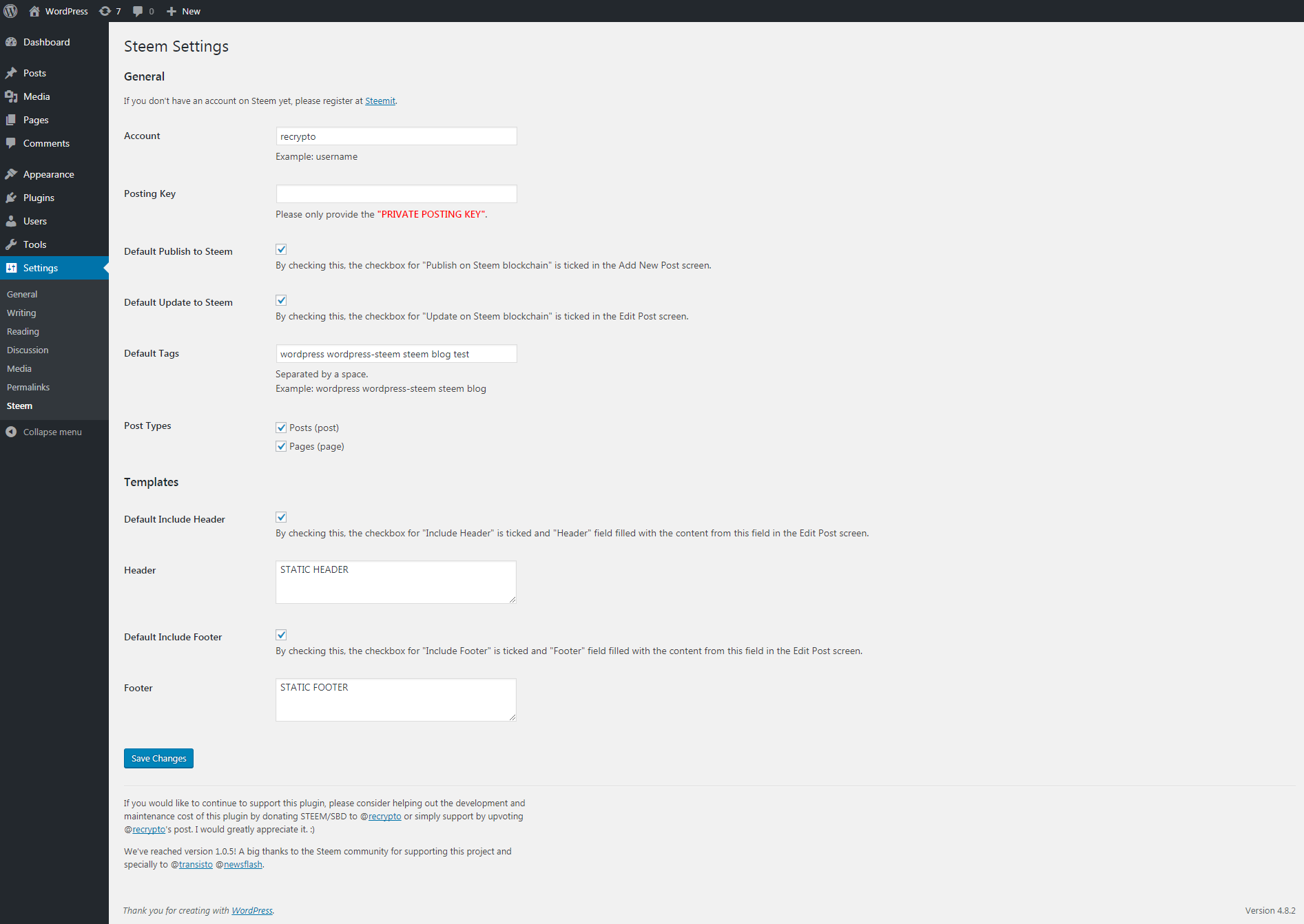Click the plus icon for New content

[x=172, y=11]
